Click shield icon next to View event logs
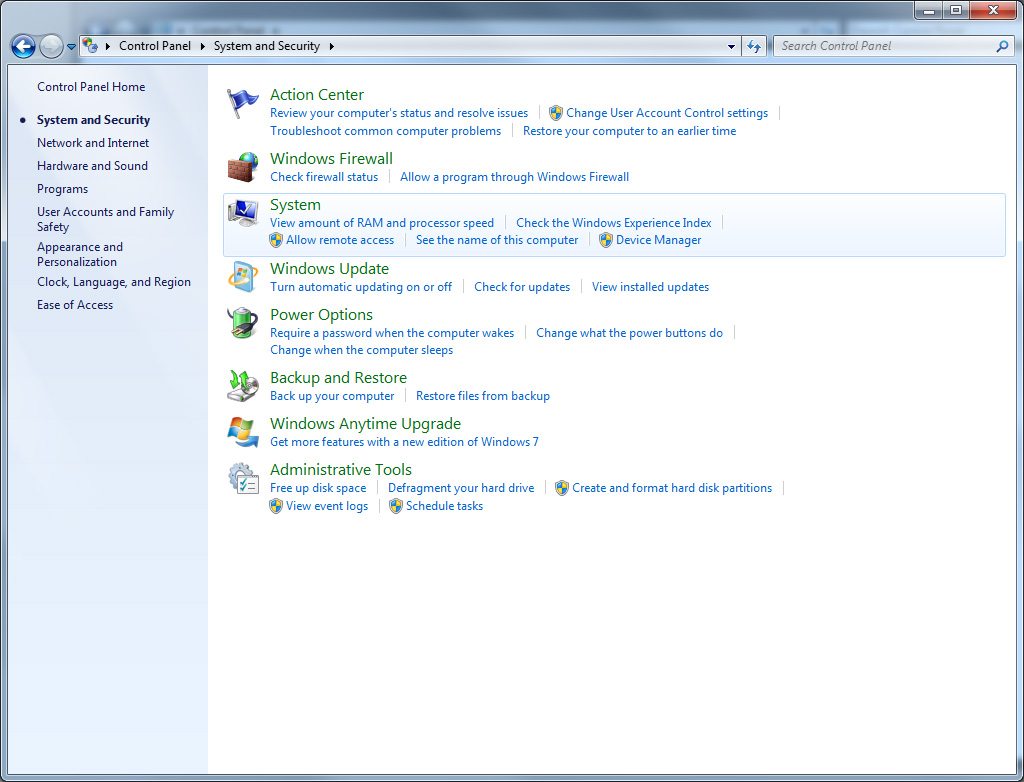 276,506
